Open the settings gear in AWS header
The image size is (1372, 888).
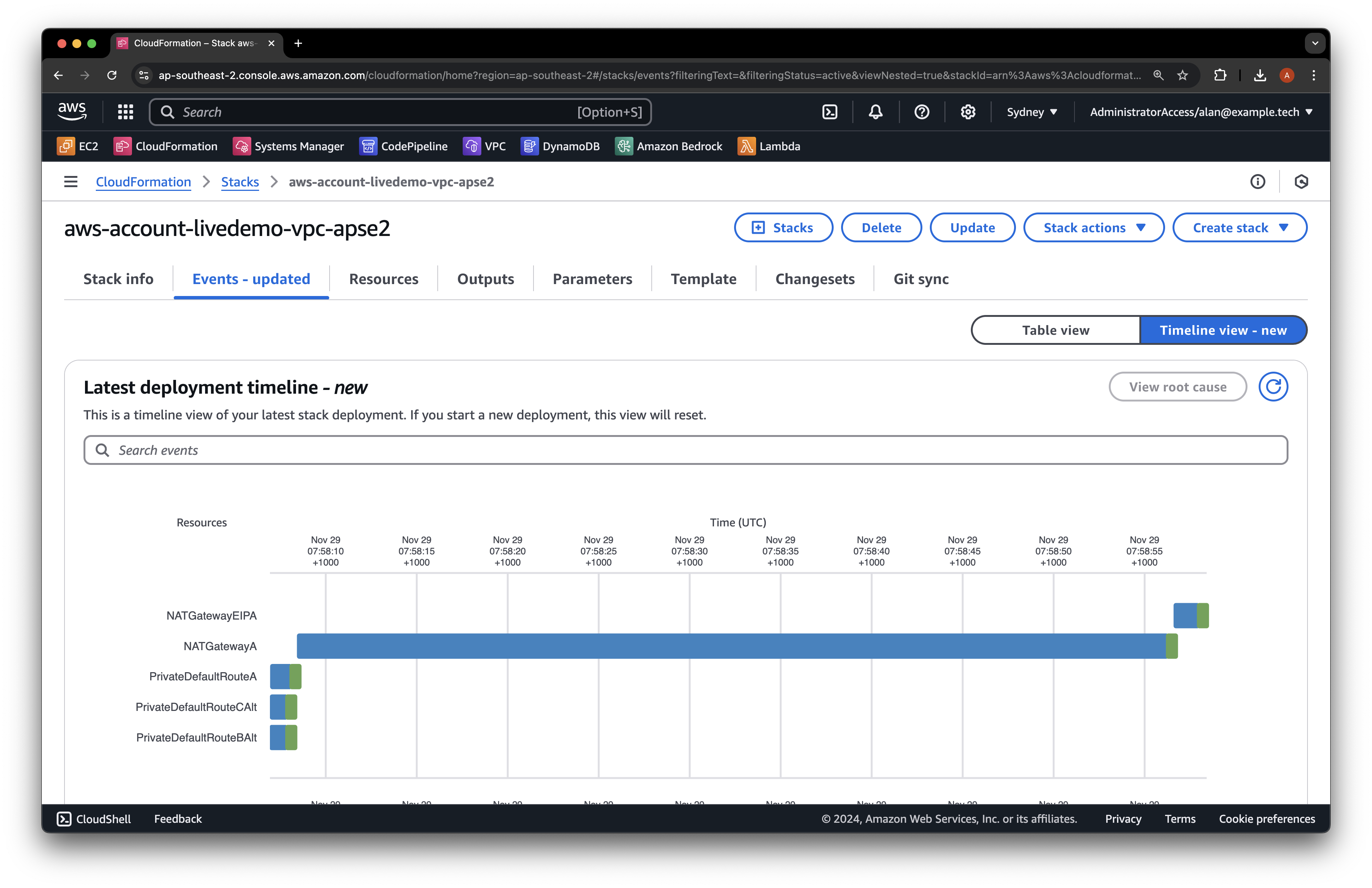click(967, 112)
